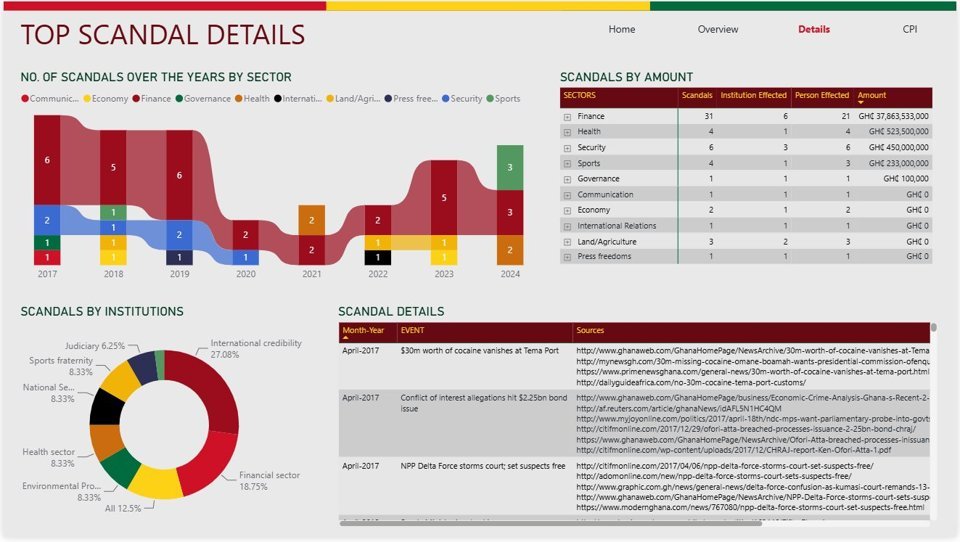This screenshot has height=542, width=960.
Task: Select the 2017 Finance bar segment
Action: 47,160
